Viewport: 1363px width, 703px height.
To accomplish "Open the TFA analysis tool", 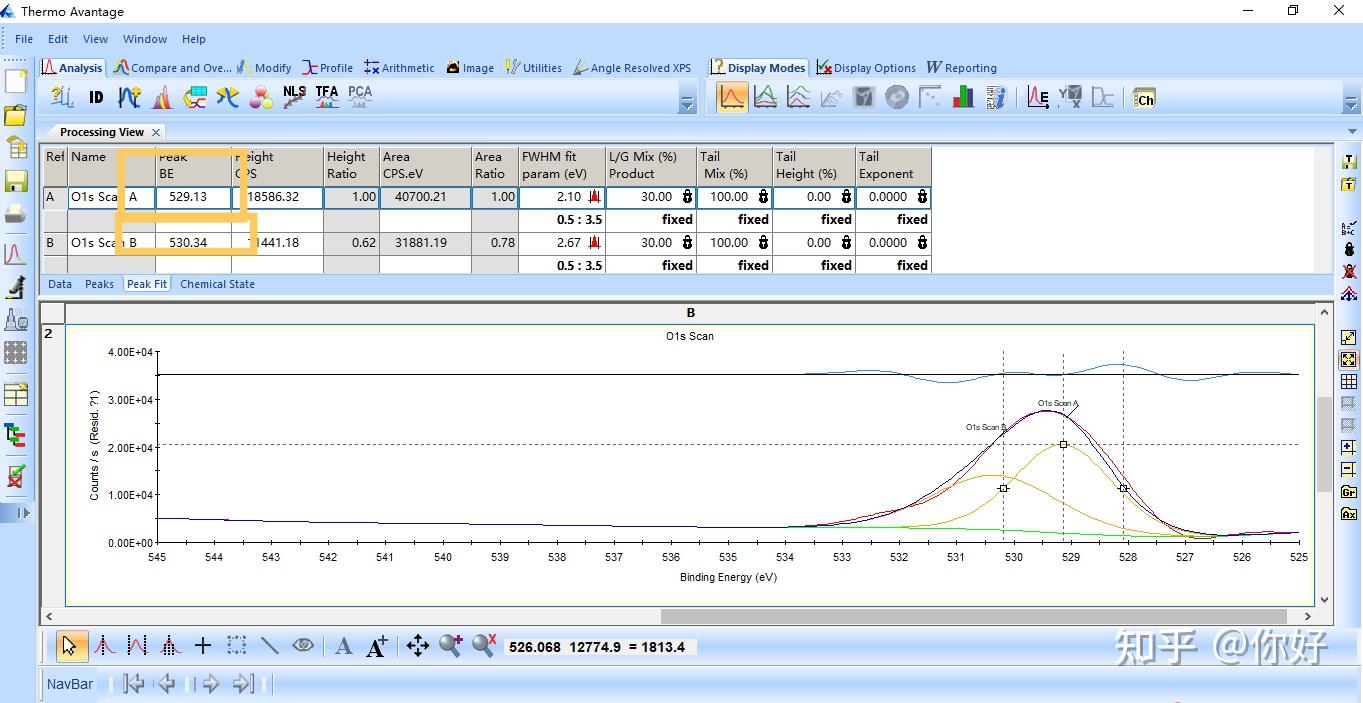I will [x=327, y=97].
